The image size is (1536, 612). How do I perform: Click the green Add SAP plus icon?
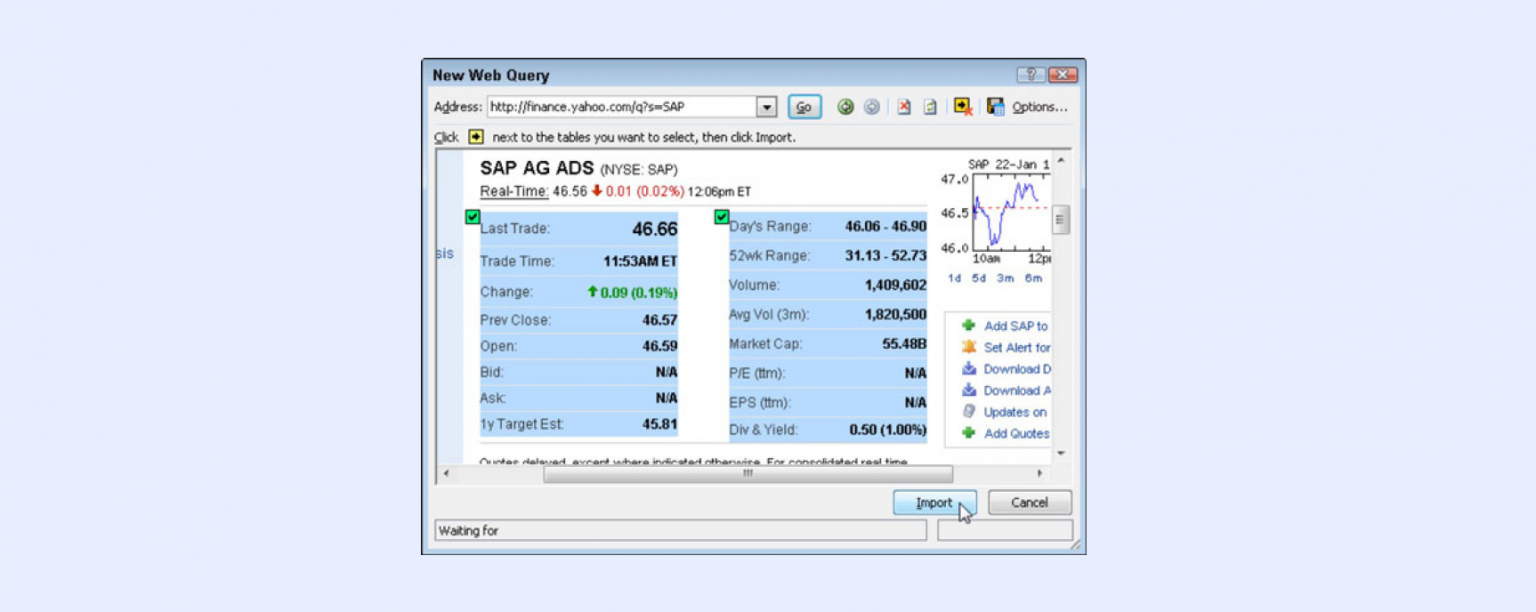tap(967, 326)
